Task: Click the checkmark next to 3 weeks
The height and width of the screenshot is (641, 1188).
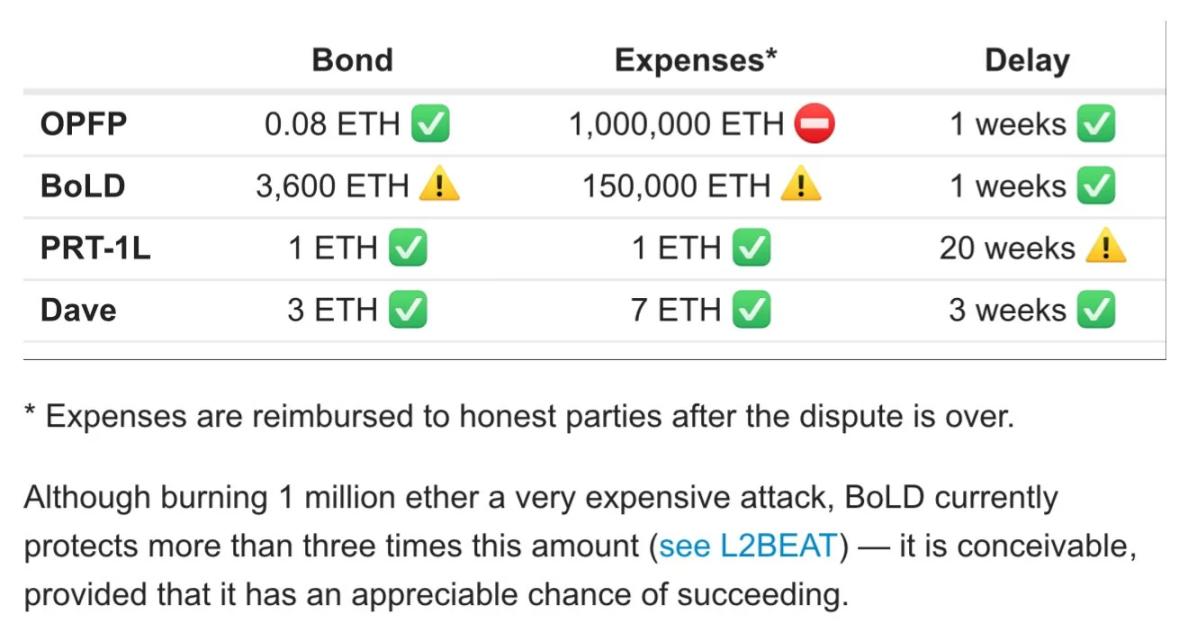Action: click(x=1096, y=310)
